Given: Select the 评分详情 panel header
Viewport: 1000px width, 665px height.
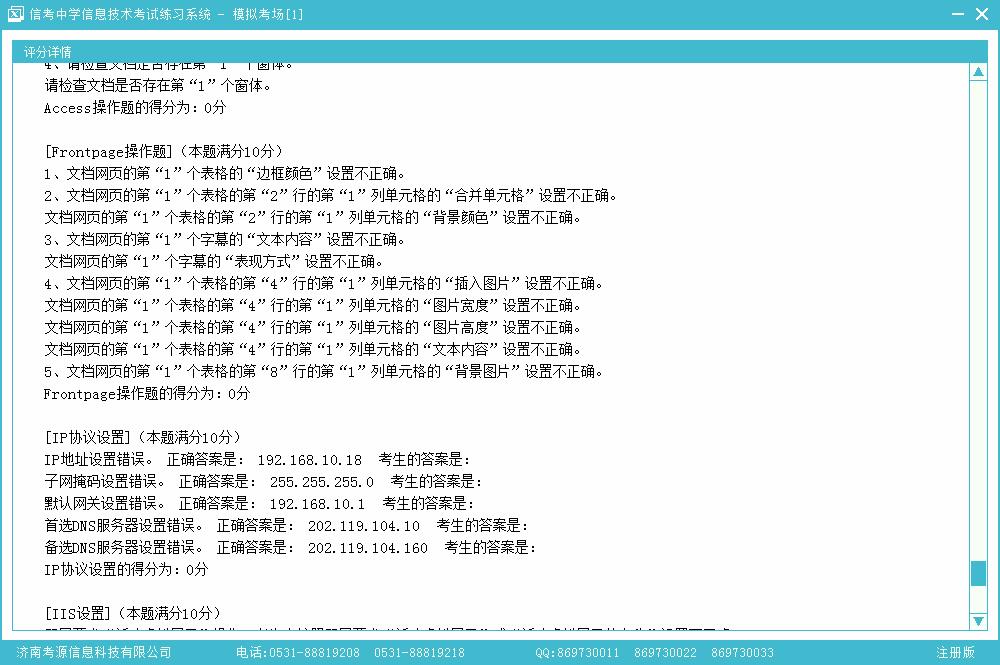Looking at the screenshot, I should pyautogui.click(x=48, y=52).
